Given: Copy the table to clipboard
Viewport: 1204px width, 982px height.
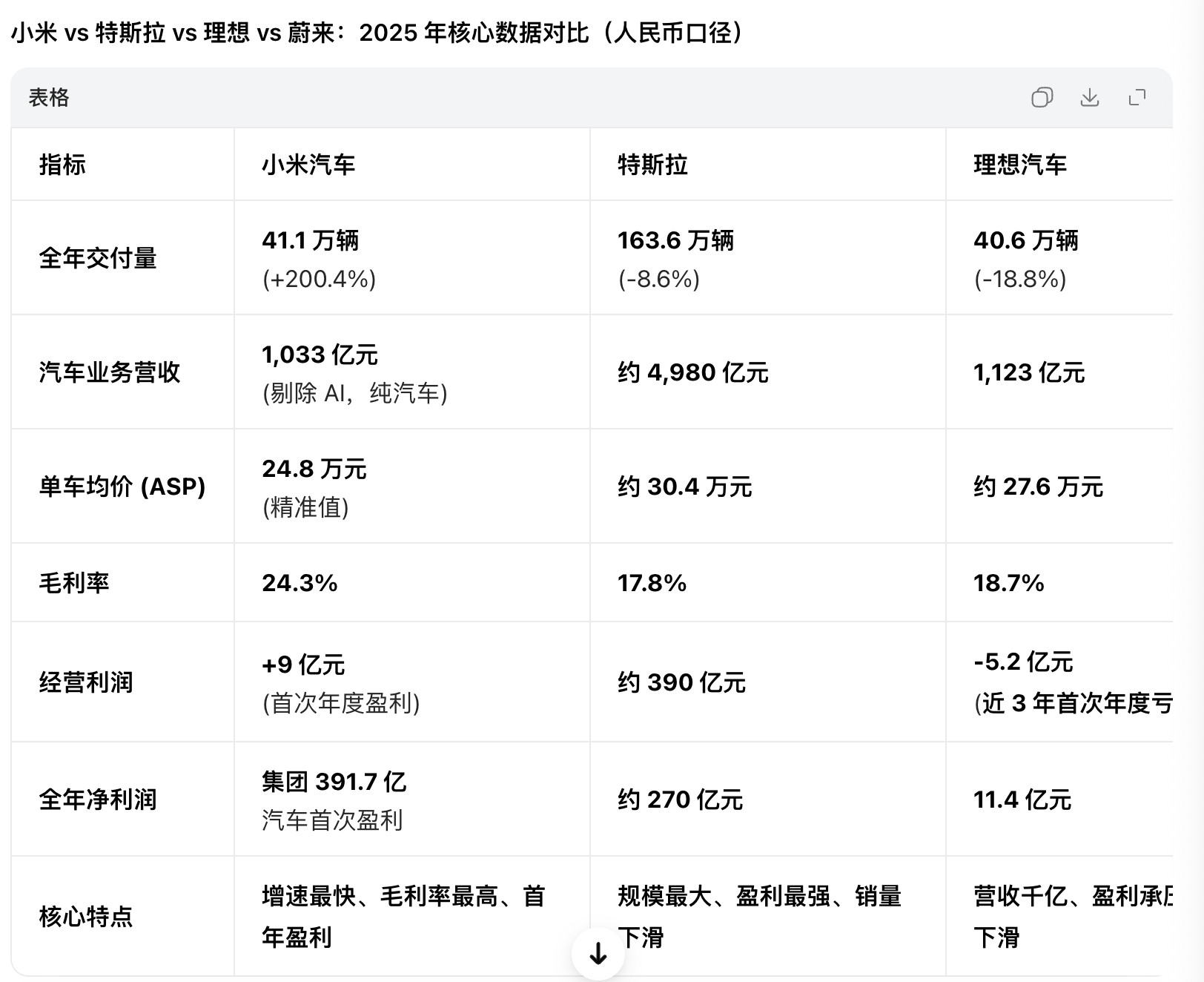Looking at the screenshot, I should [1042, 98].
